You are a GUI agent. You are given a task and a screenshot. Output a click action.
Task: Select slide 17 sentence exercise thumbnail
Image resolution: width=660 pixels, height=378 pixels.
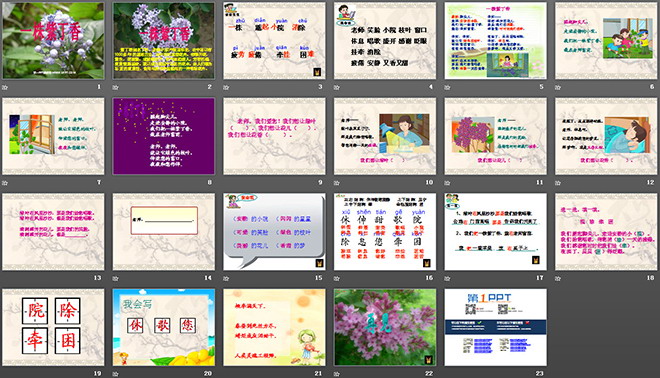coord(495,232)
